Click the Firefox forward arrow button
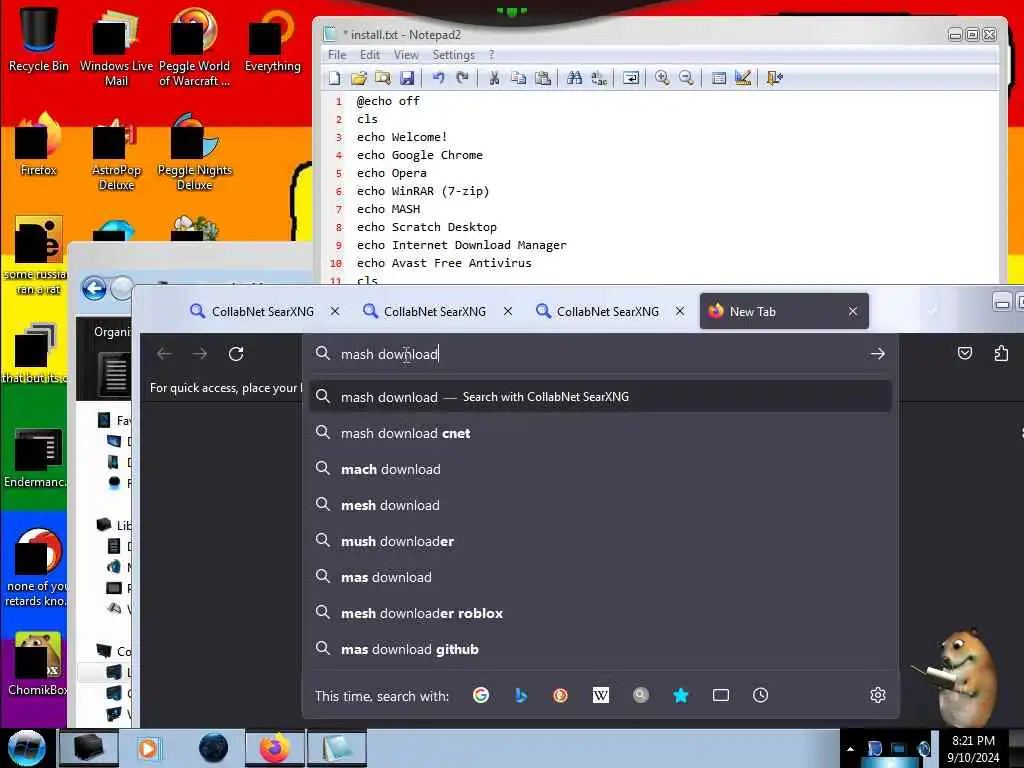 tap(200, 354)
